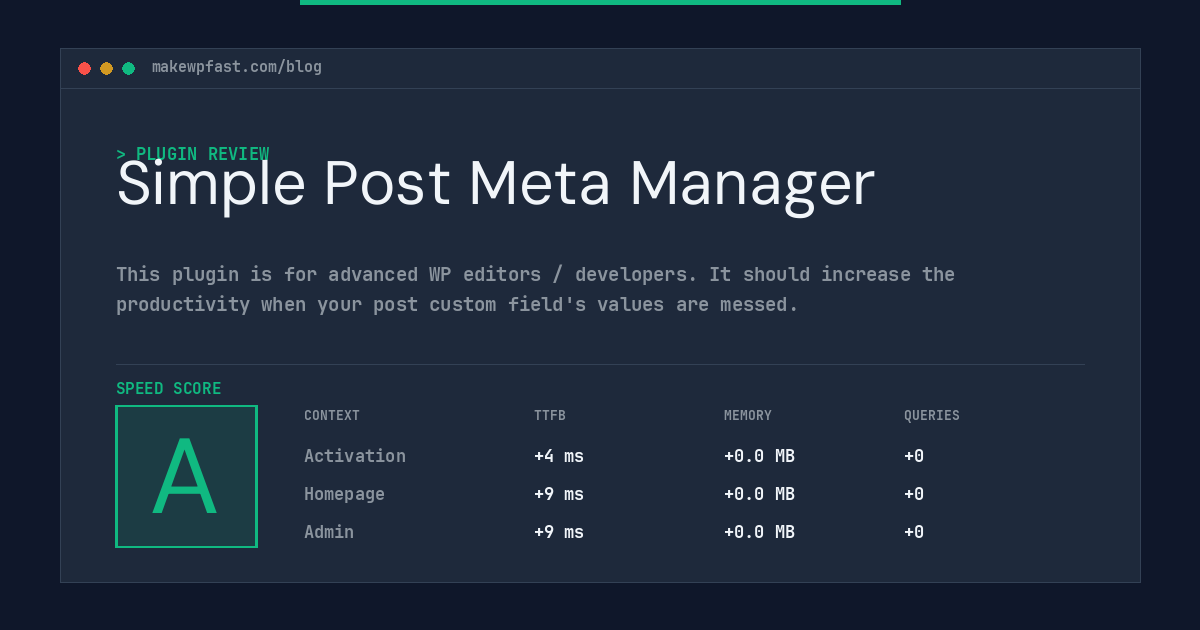Click the CONTEXT column header

tap(332, 416)
